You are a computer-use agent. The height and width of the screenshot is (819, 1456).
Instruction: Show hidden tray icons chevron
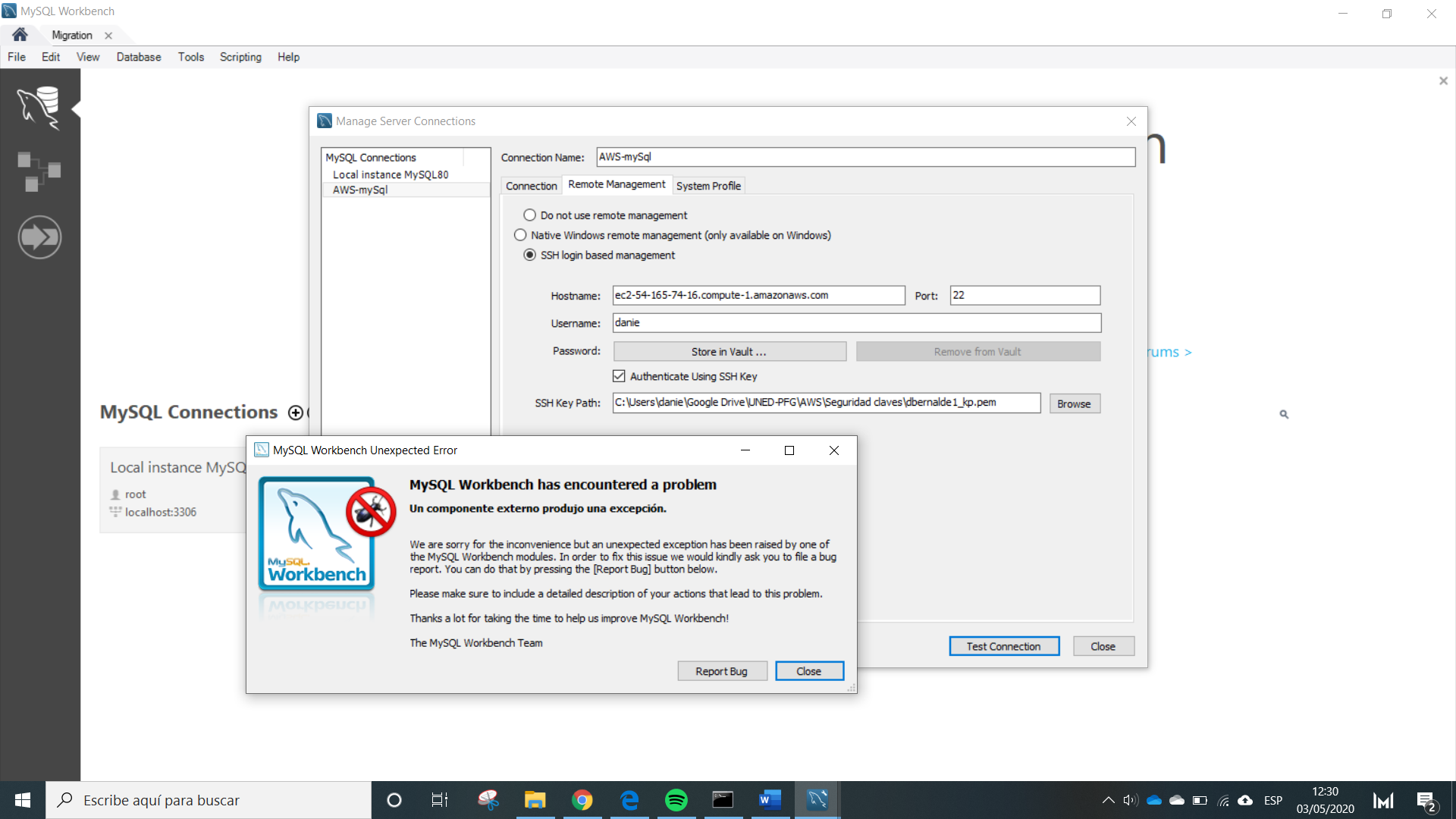[x=1108, y=800]
